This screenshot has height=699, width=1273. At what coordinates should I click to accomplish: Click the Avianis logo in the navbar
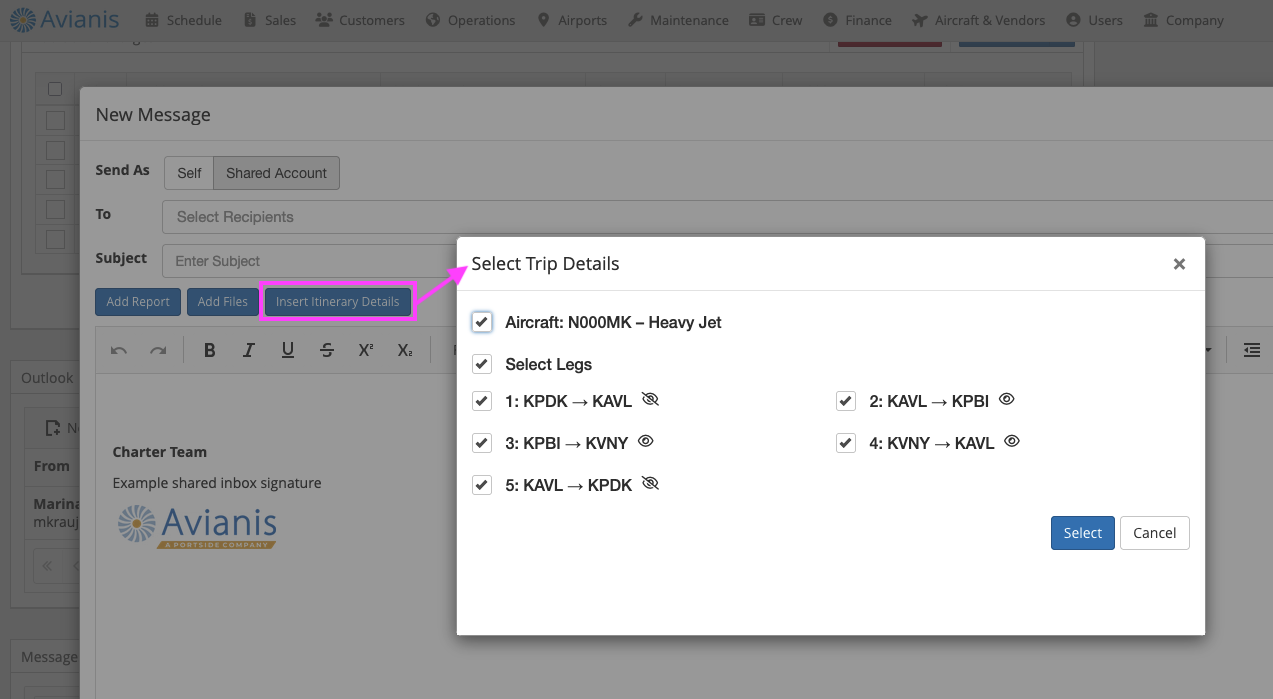pos(65,19)
